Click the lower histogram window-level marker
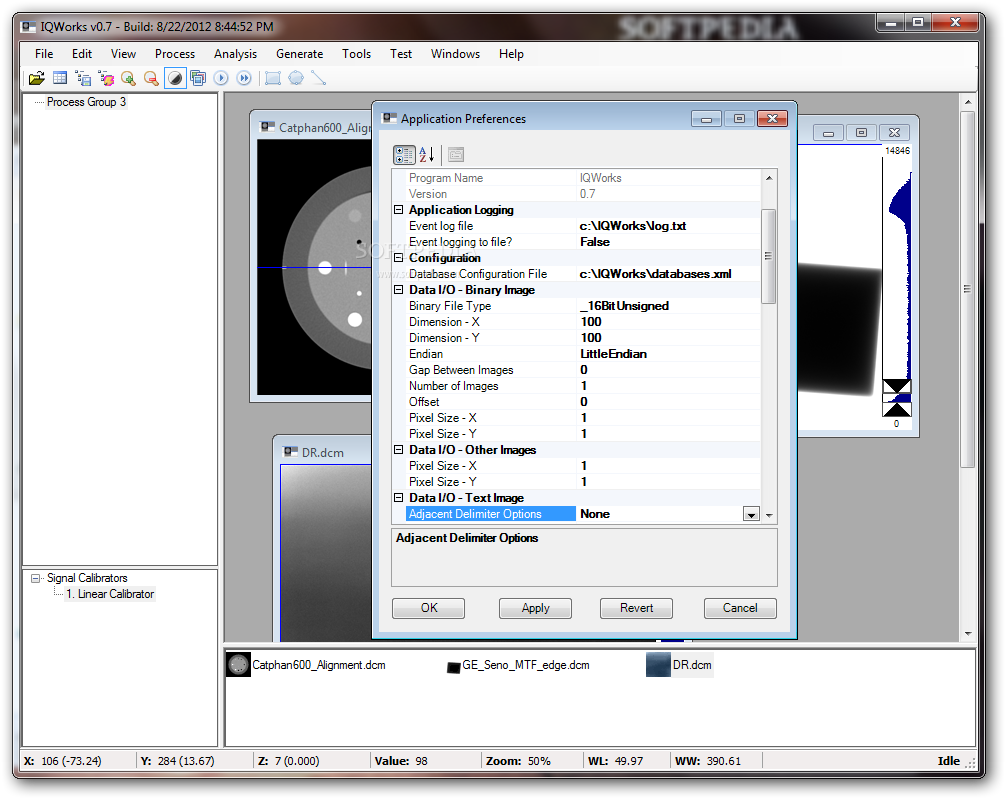 tap(897, 409)
